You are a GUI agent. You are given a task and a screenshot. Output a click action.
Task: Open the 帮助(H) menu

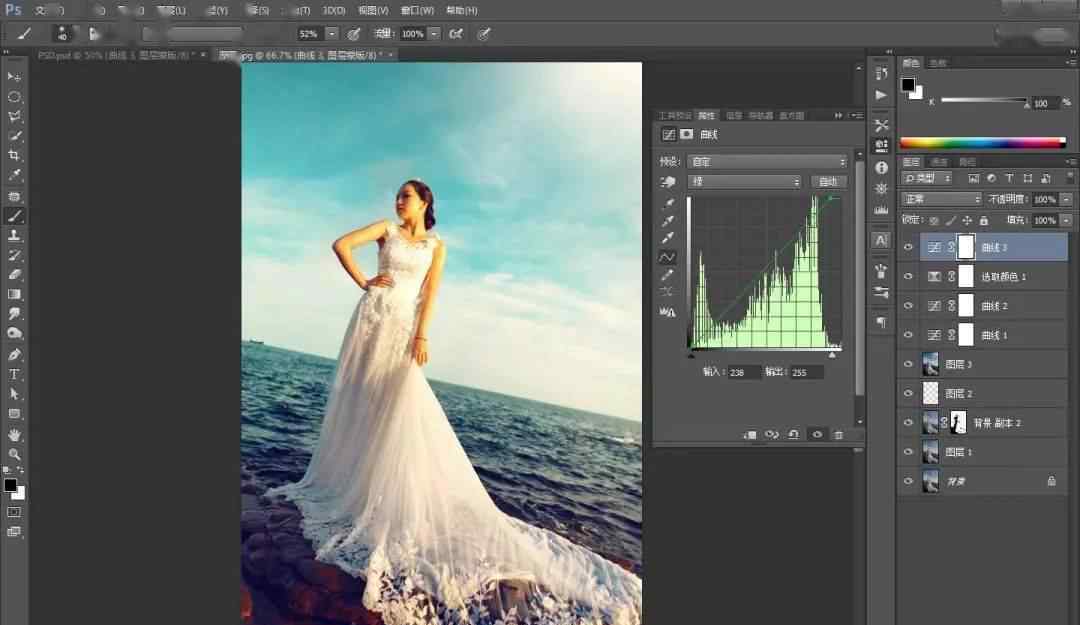click(461, 10)
